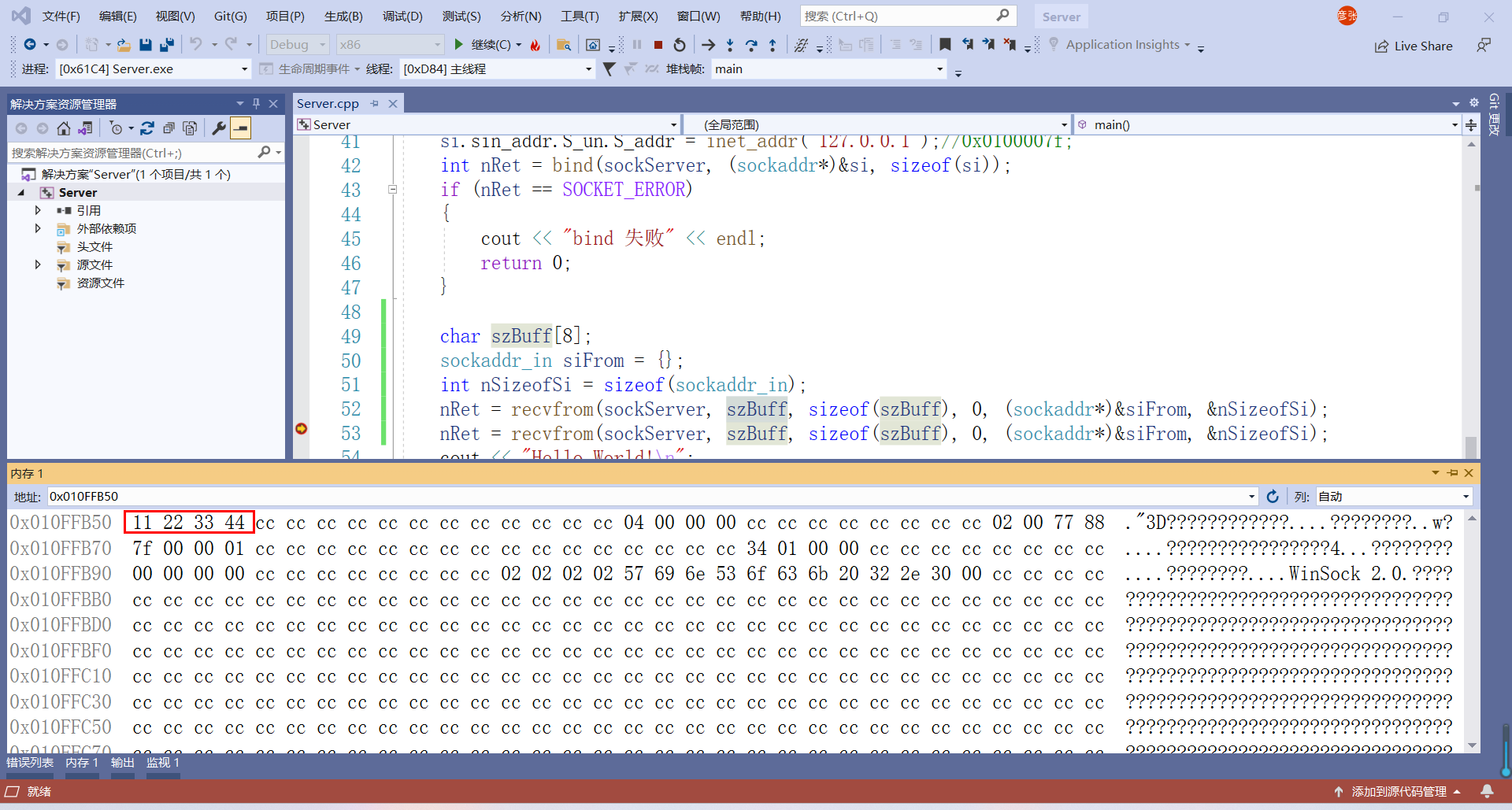Click Live Share button

point(1414,46)
